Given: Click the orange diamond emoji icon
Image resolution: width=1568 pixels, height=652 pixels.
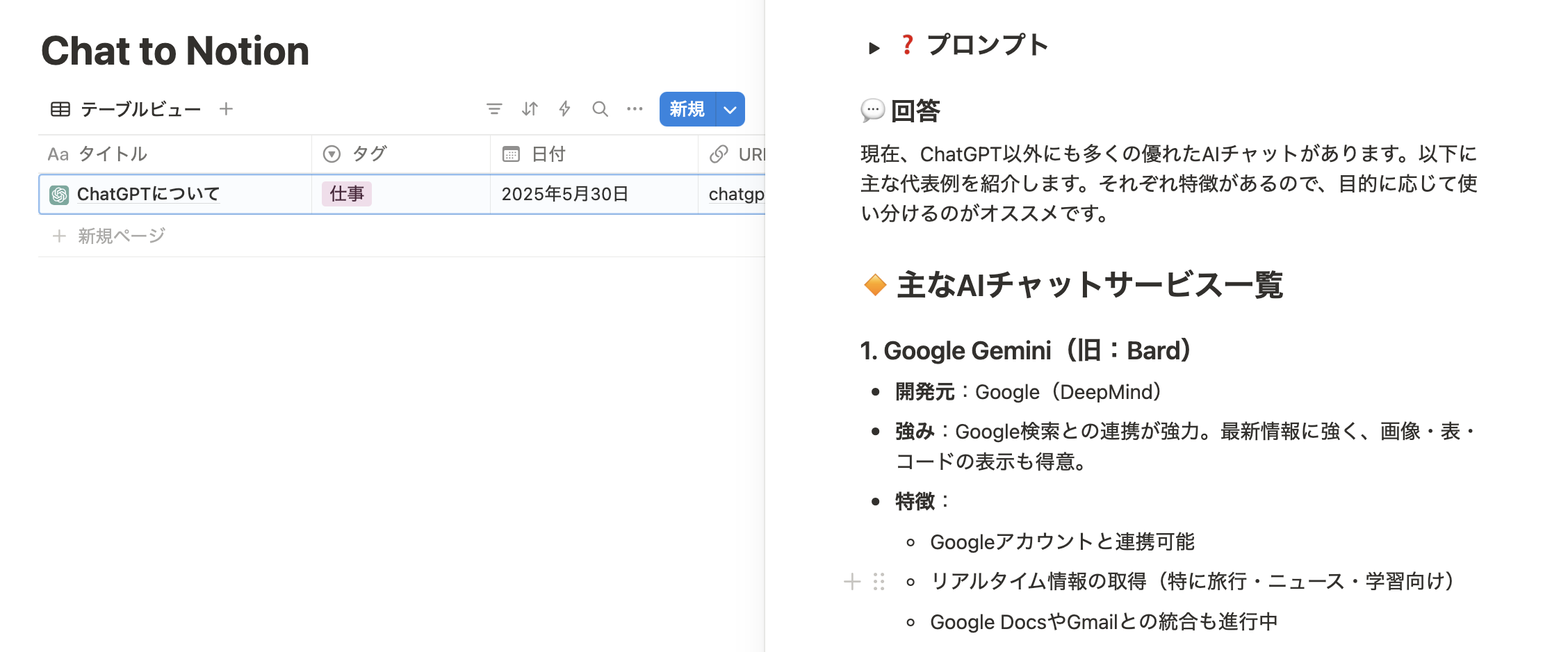Looking at the screenshot, I should [x=875, y=284].
